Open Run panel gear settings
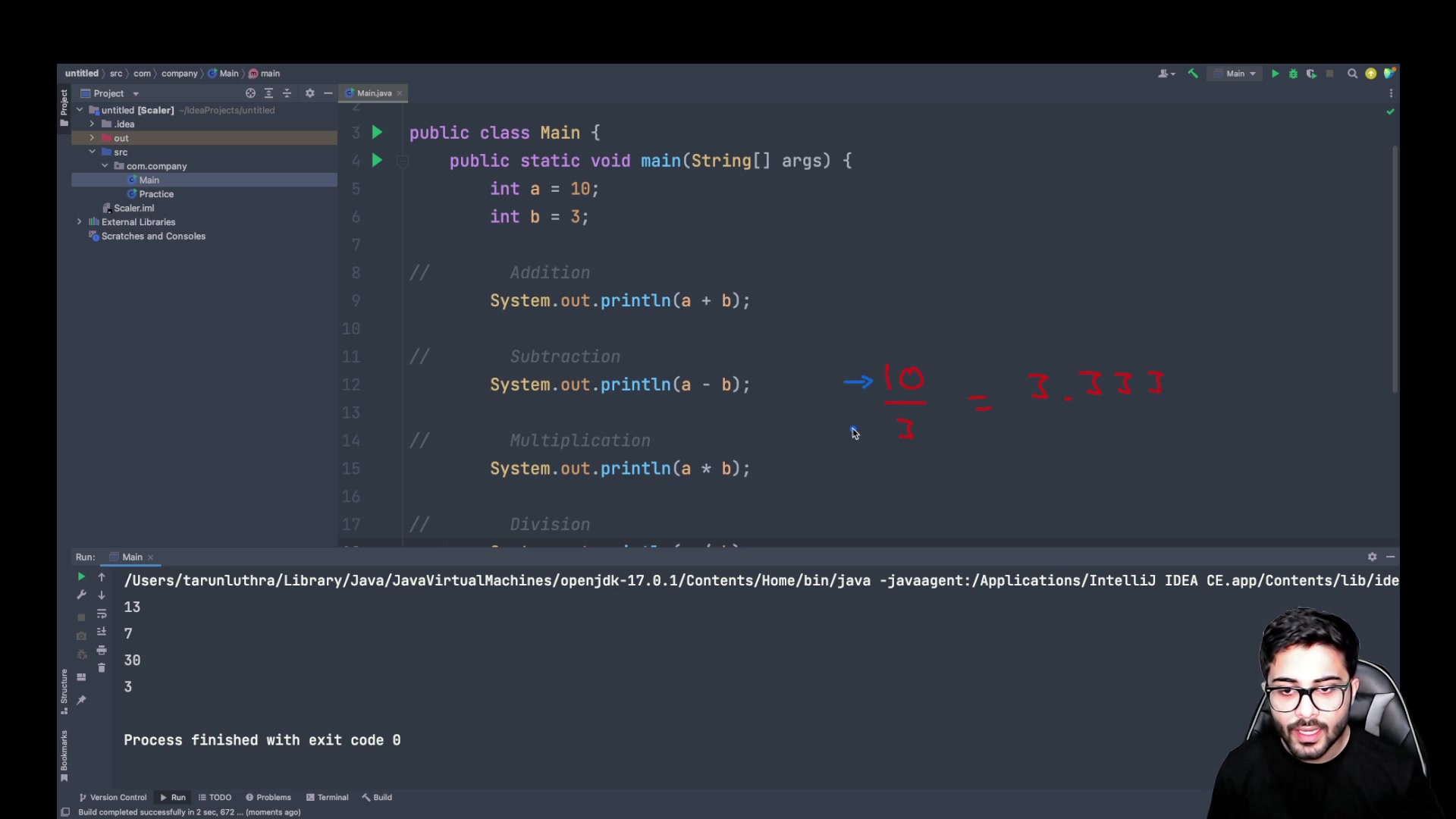The height and width of the screenshot is (819, 1456). click(1372, 557)
